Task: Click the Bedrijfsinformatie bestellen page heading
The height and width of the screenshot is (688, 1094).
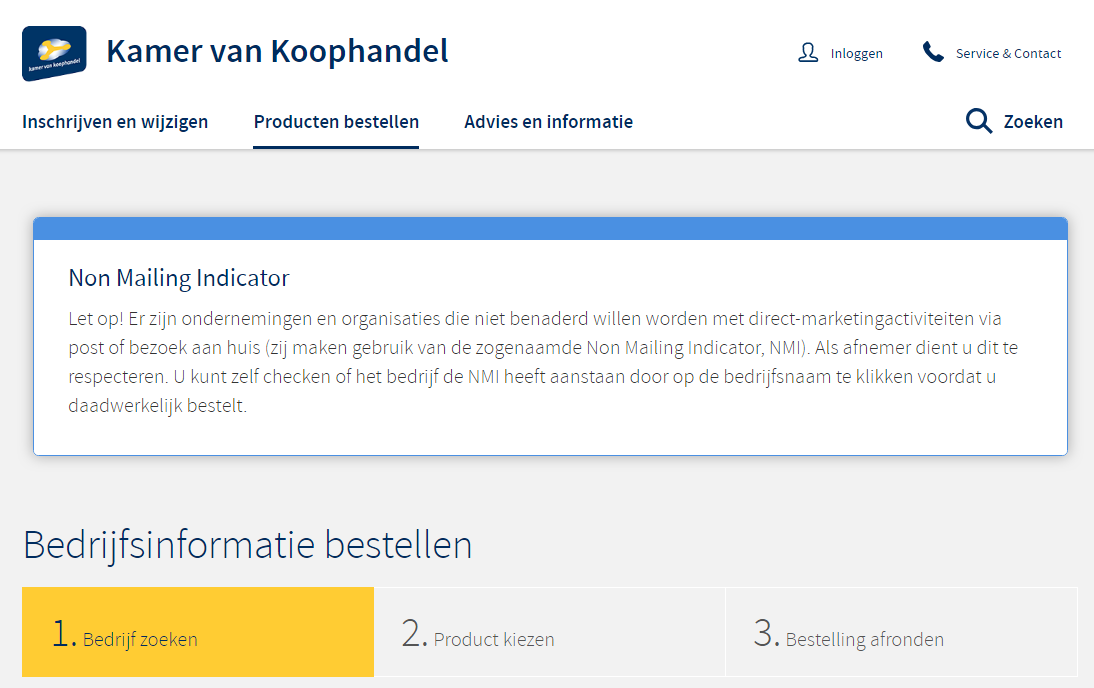Action: (x=247, y=546)
